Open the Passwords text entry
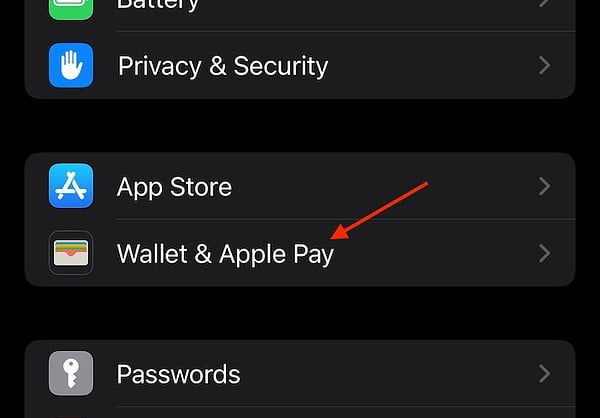This screenshot has width=600, height=418. pos(178,374)
